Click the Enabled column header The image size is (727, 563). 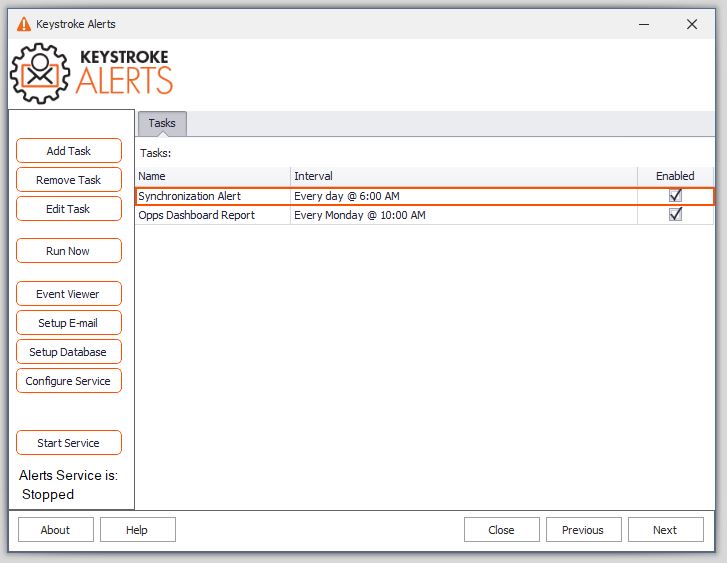tap(675, 176)
